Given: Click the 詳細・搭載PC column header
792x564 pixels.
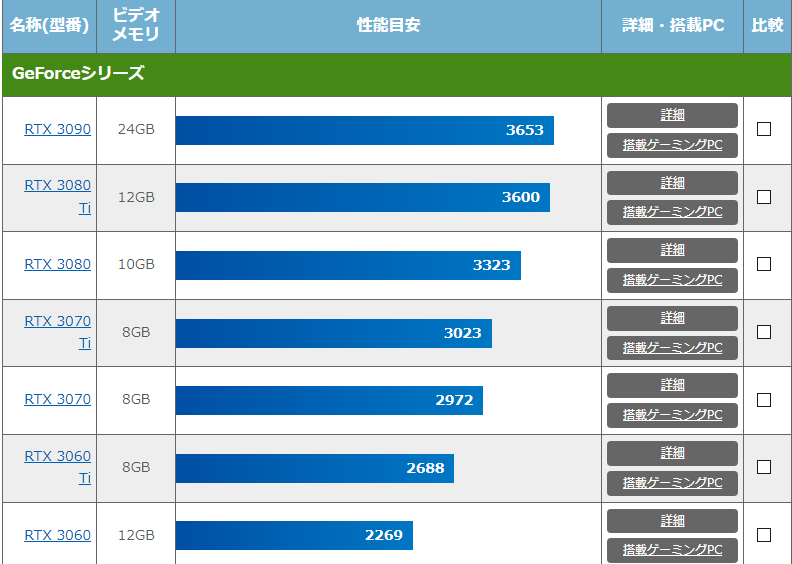Looking at the screenshot, I should pos(672,26).
